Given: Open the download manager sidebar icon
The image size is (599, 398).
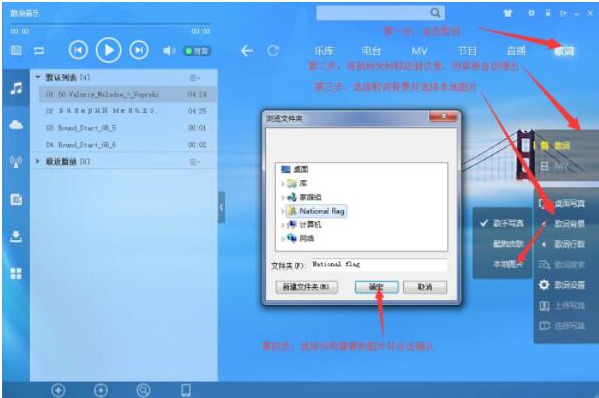Looking at the screenshot, I should (x=16, y=236).
